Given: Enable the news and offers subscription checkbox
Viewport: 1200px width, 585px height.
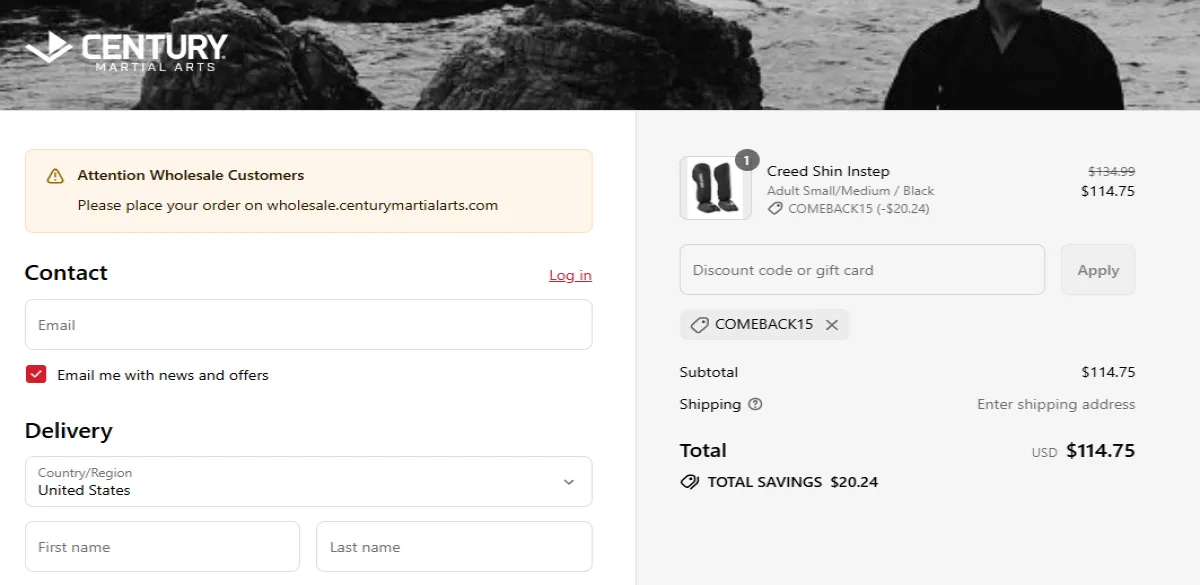Looking at the screenshot, I should point(36,373).
